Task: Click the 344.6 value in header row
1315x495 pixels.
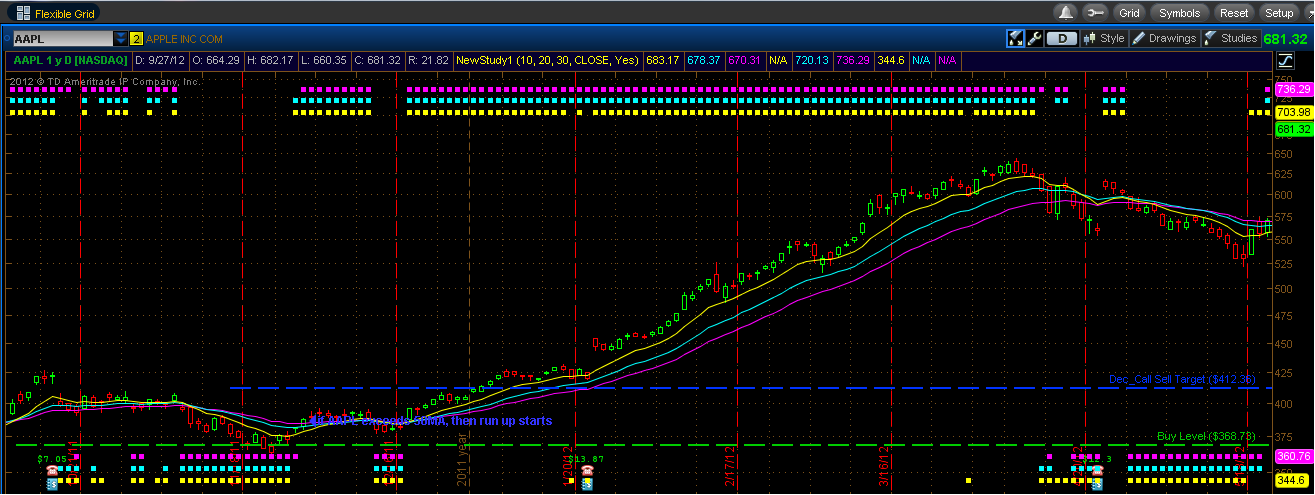Action: pos(891,60)
